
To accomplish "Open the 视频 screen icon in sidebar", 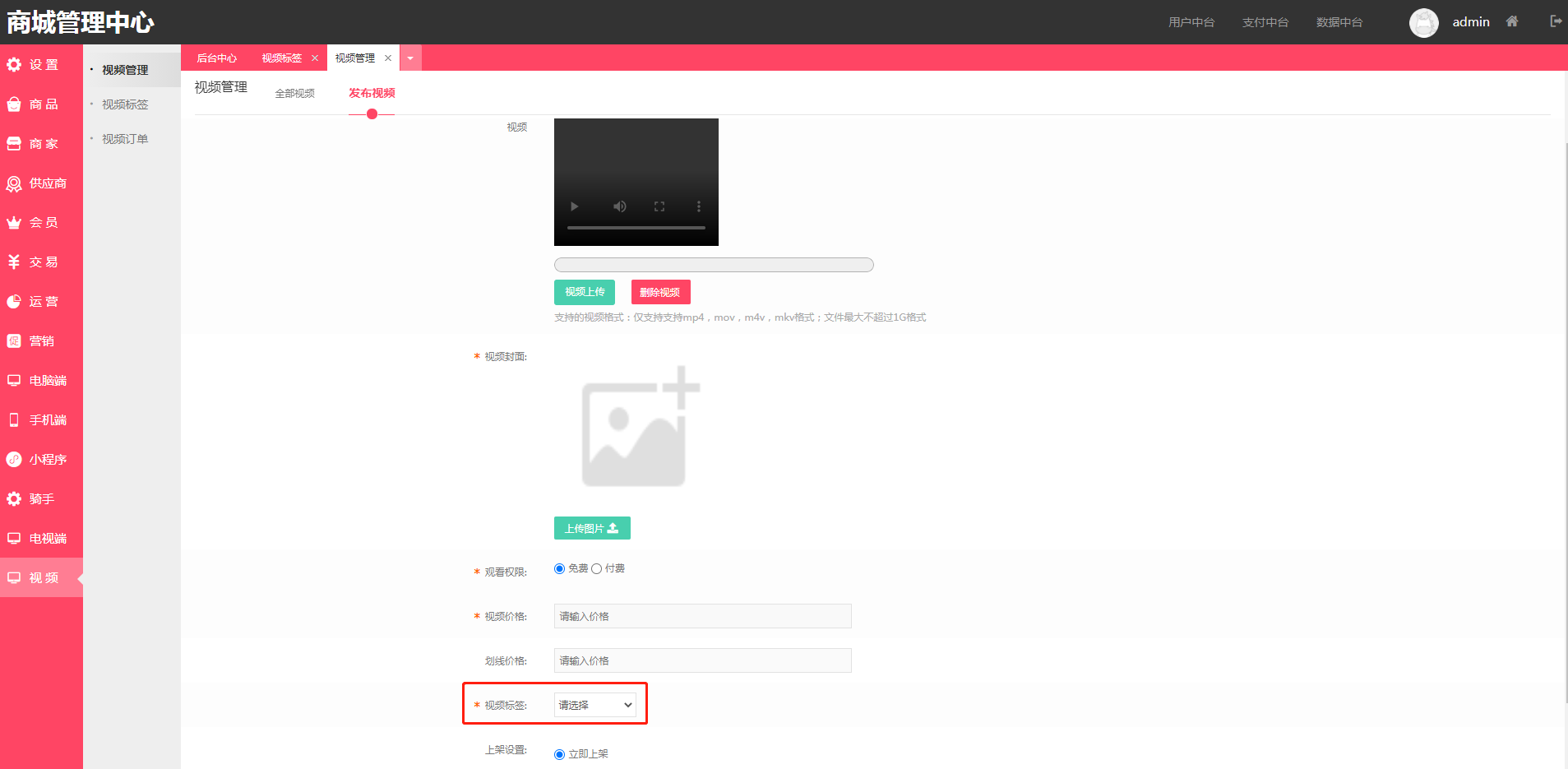I will [x=14, y=577].
